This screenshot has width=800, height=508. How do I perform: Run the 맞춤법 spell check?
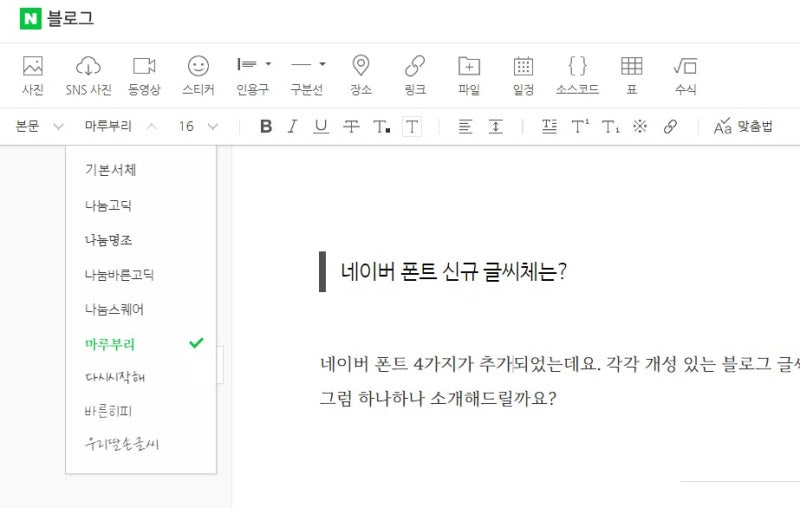743,126
